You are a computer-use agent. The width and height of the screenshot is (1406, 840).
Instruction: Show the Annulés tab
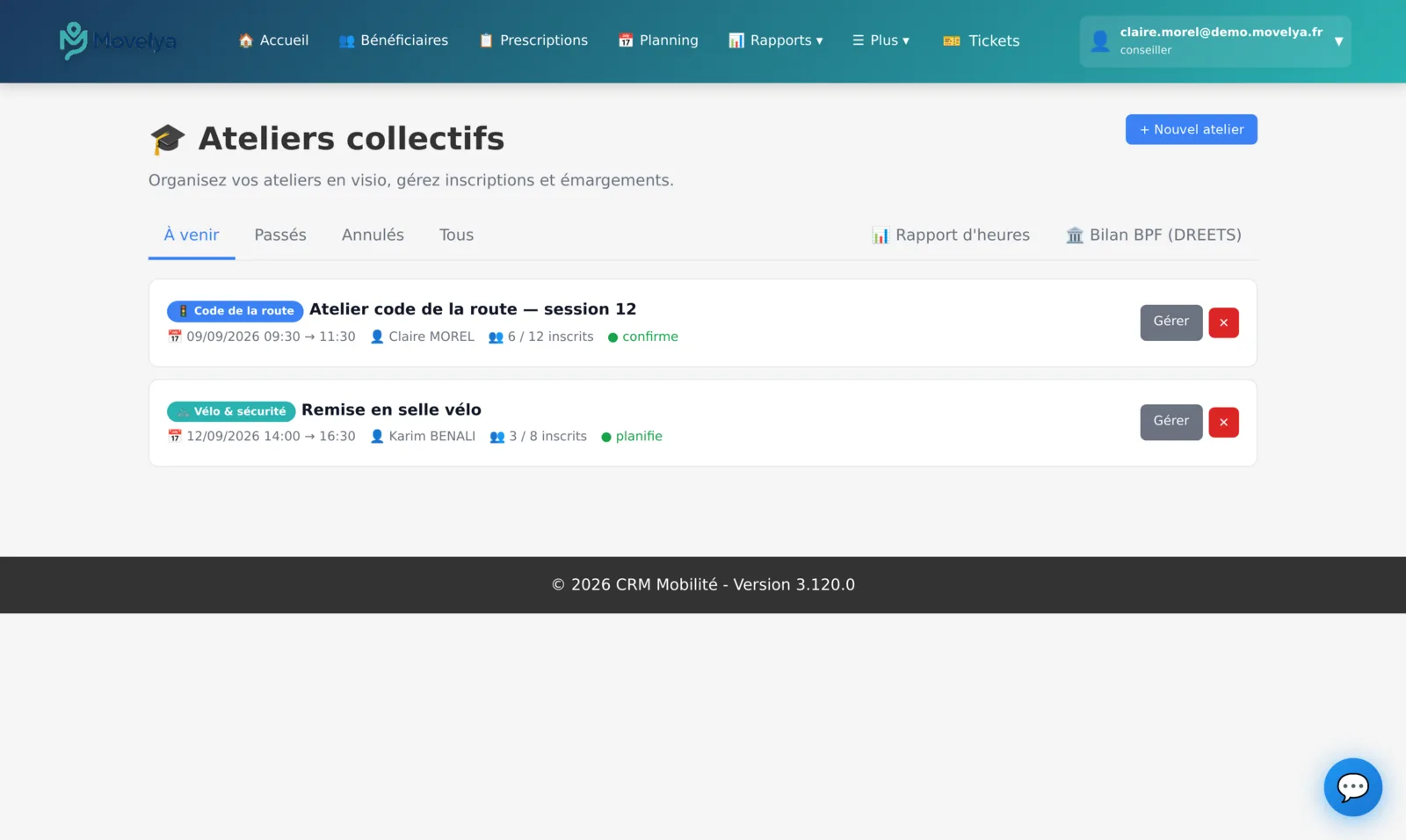pos(373,235)
